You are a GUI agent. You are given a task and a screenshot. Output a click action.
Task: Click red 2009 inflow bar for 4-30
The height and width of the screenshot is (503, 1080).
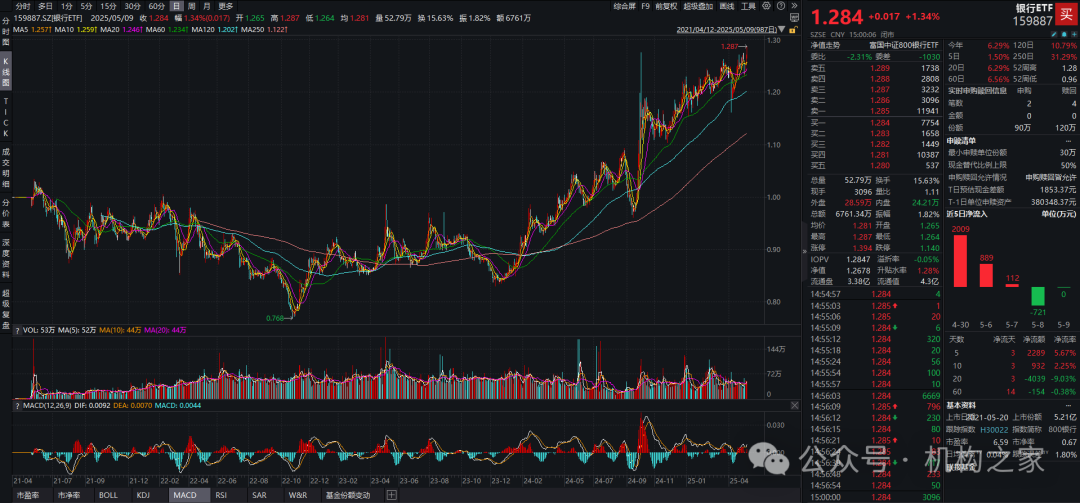959,261
